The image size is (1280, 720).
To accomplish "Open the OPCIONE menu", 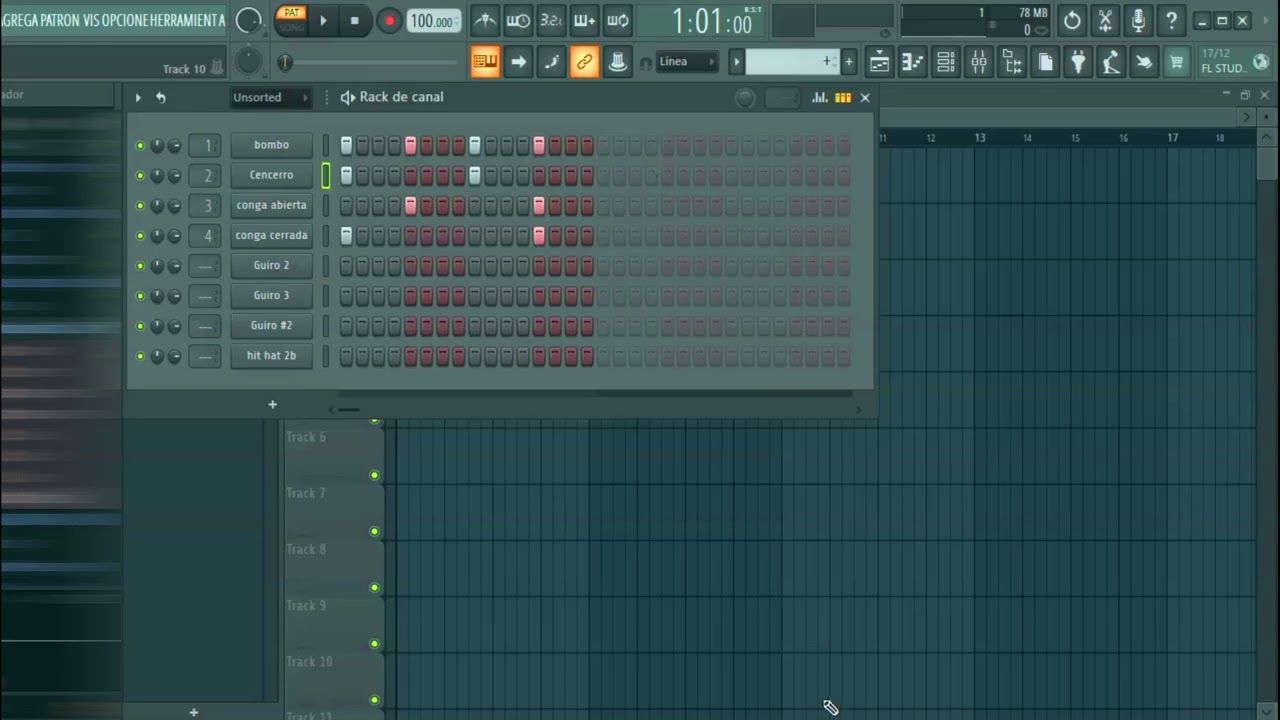I will [x=125, y=20].
